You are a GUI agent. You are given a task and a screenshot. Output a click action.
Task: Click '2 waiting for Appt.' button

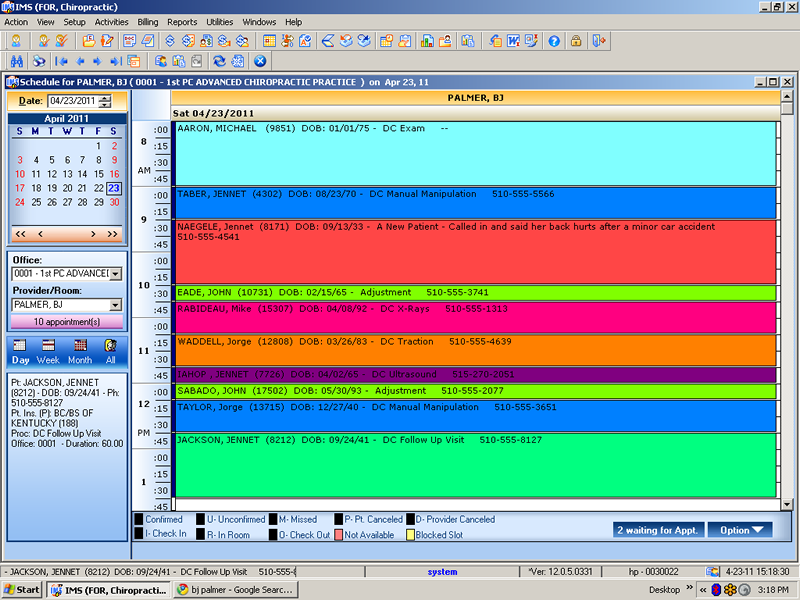pos(658,530)
